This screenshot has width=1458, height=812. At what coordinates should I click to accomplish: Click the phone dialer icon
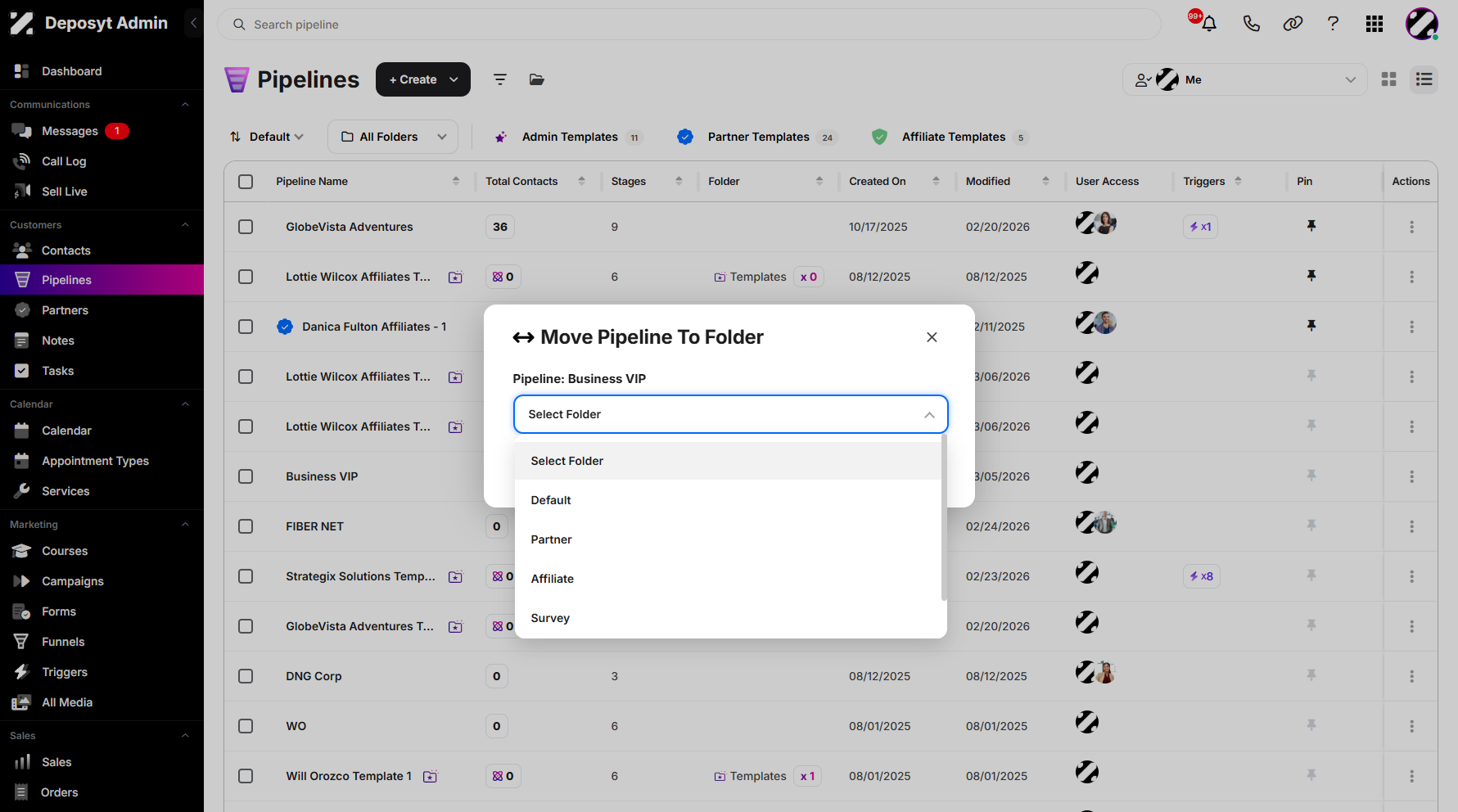[1251, 24]
